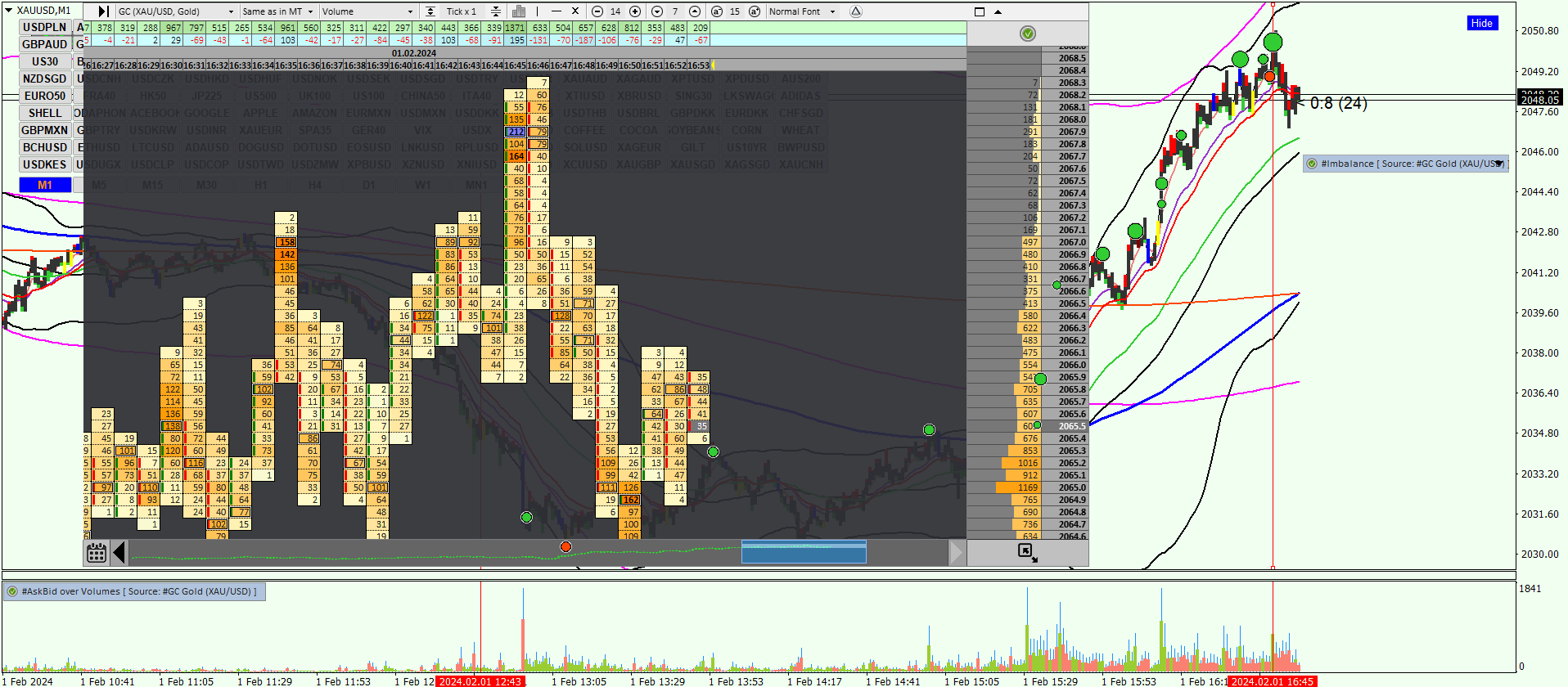Click the green checkmark above the price ladder
This screenshot has width=1568, height=687.
coord(1028,34)
